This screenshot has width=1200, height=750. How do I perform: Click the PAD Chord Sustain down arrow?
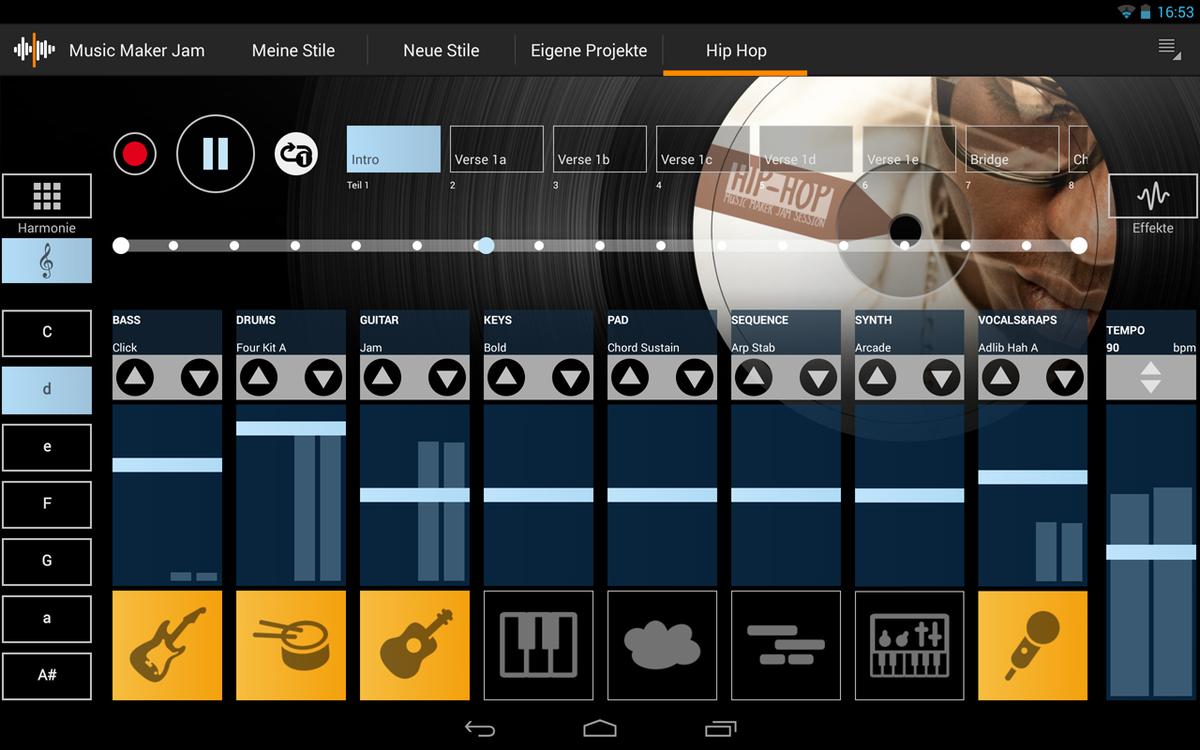point(695,378)
